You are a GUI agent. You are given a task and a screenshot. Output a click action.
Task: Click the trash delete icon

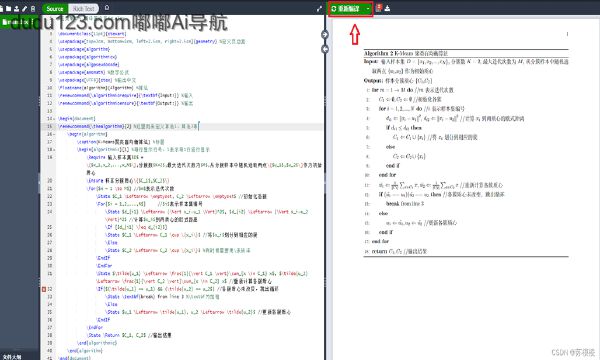coord(33,8)
